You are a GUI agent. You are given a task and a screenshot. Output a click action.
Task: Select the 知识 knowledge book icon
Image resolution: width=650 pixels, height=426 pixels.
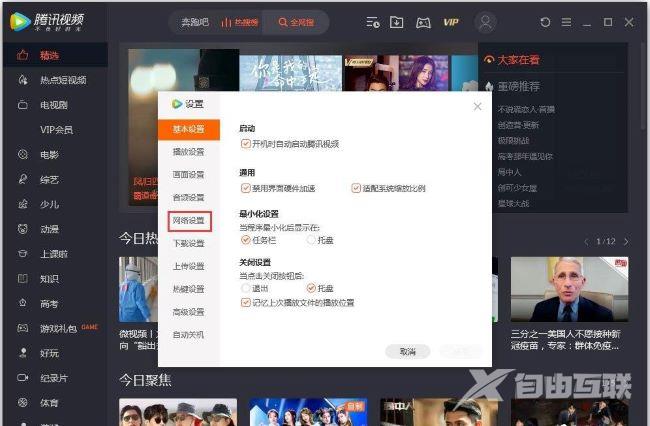[x=23, y=278]
